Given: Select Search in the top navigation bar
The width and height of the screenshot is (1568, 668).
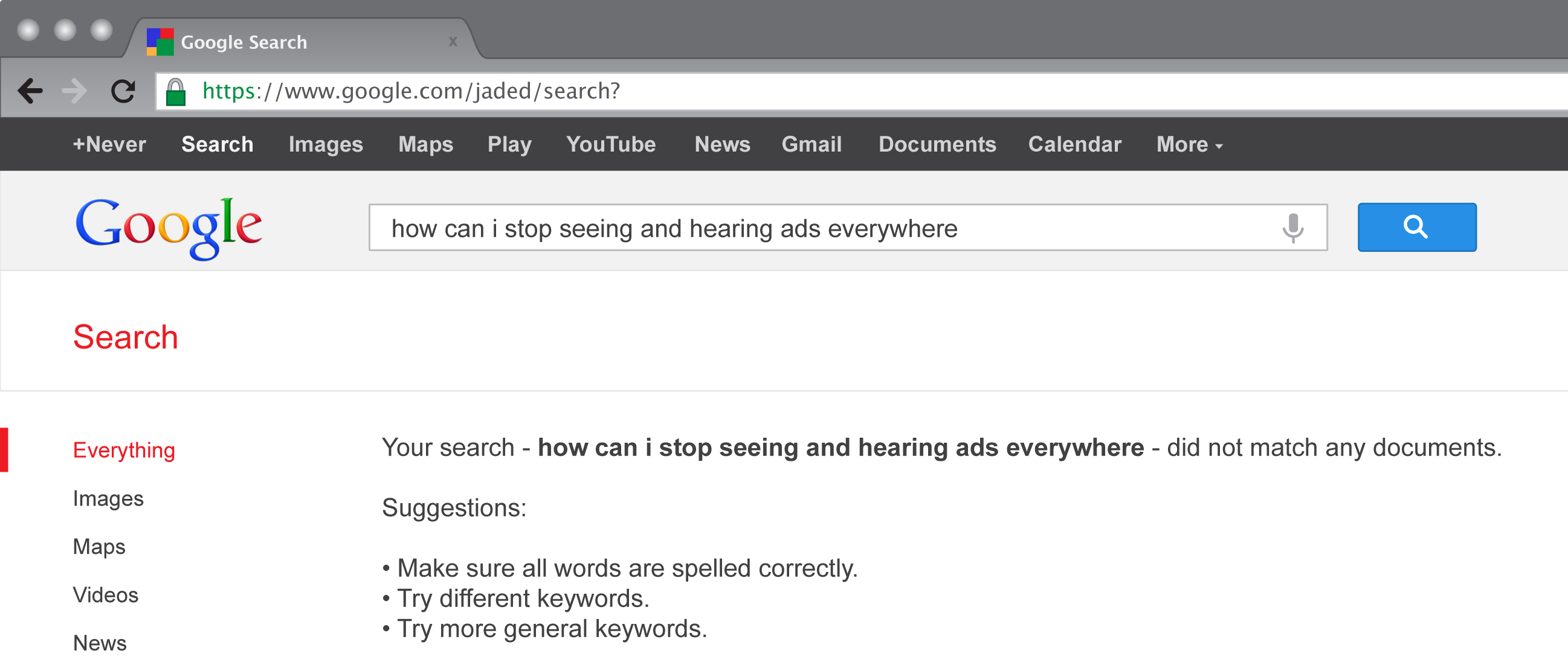Looking at the screenshot, I should (x=218, y=144).
